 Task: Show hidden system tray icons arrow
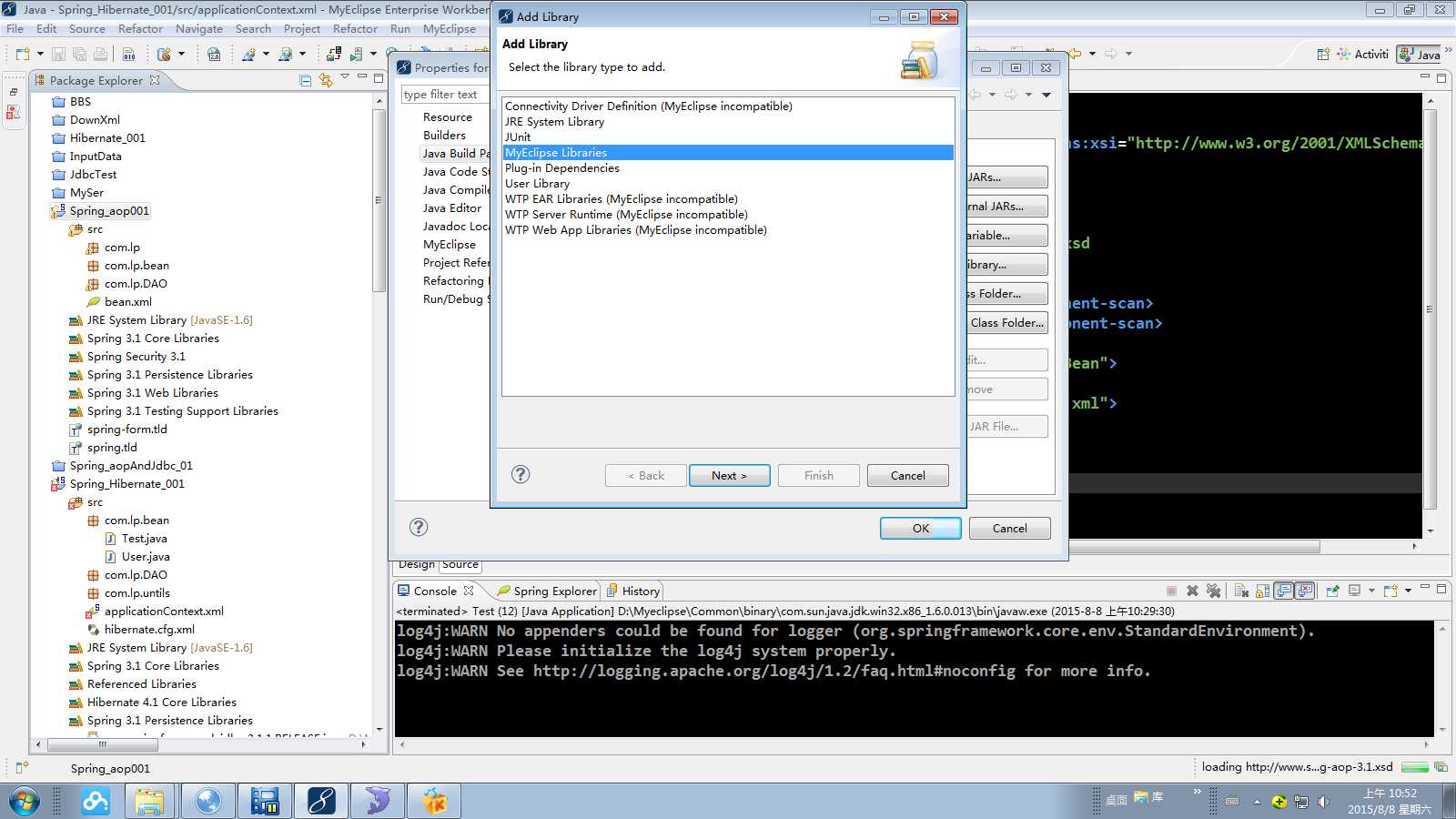tap(1257, 802)
